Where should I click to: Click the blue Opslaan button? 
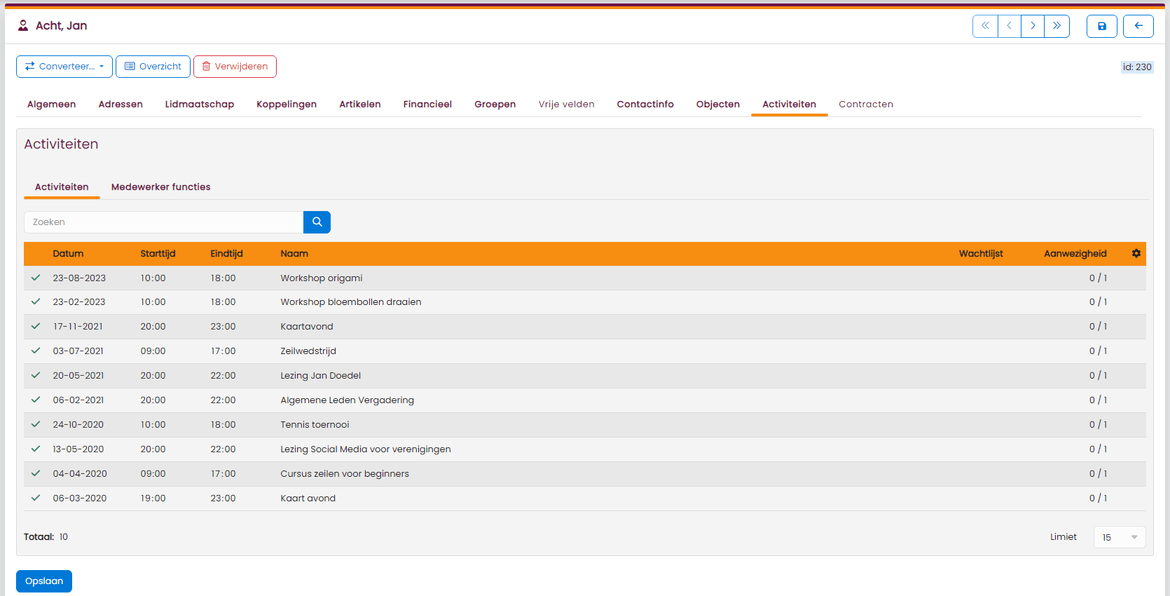click(44, 581)
